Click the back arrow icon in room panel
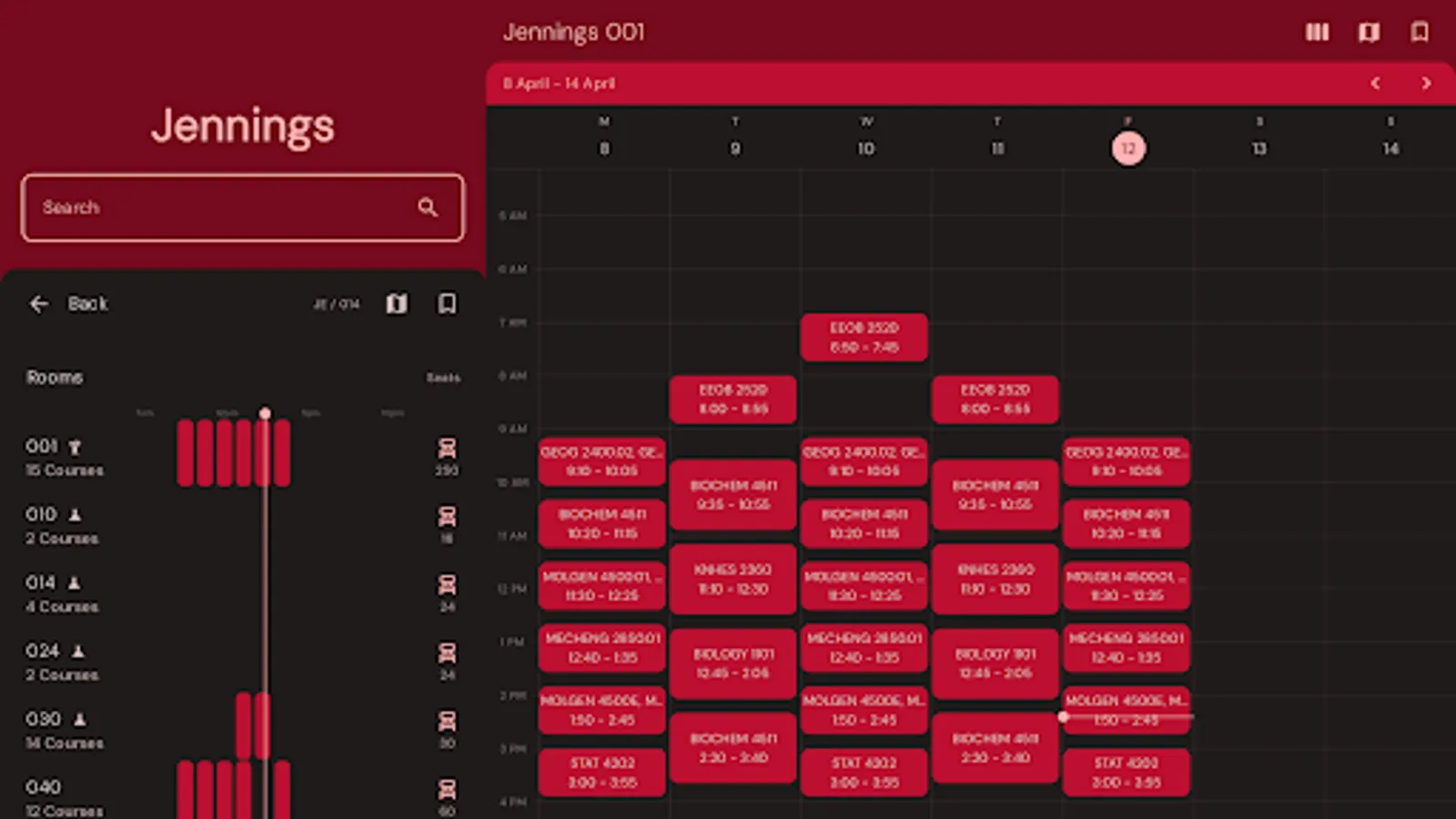1456x819 pixels. (39, 304)
